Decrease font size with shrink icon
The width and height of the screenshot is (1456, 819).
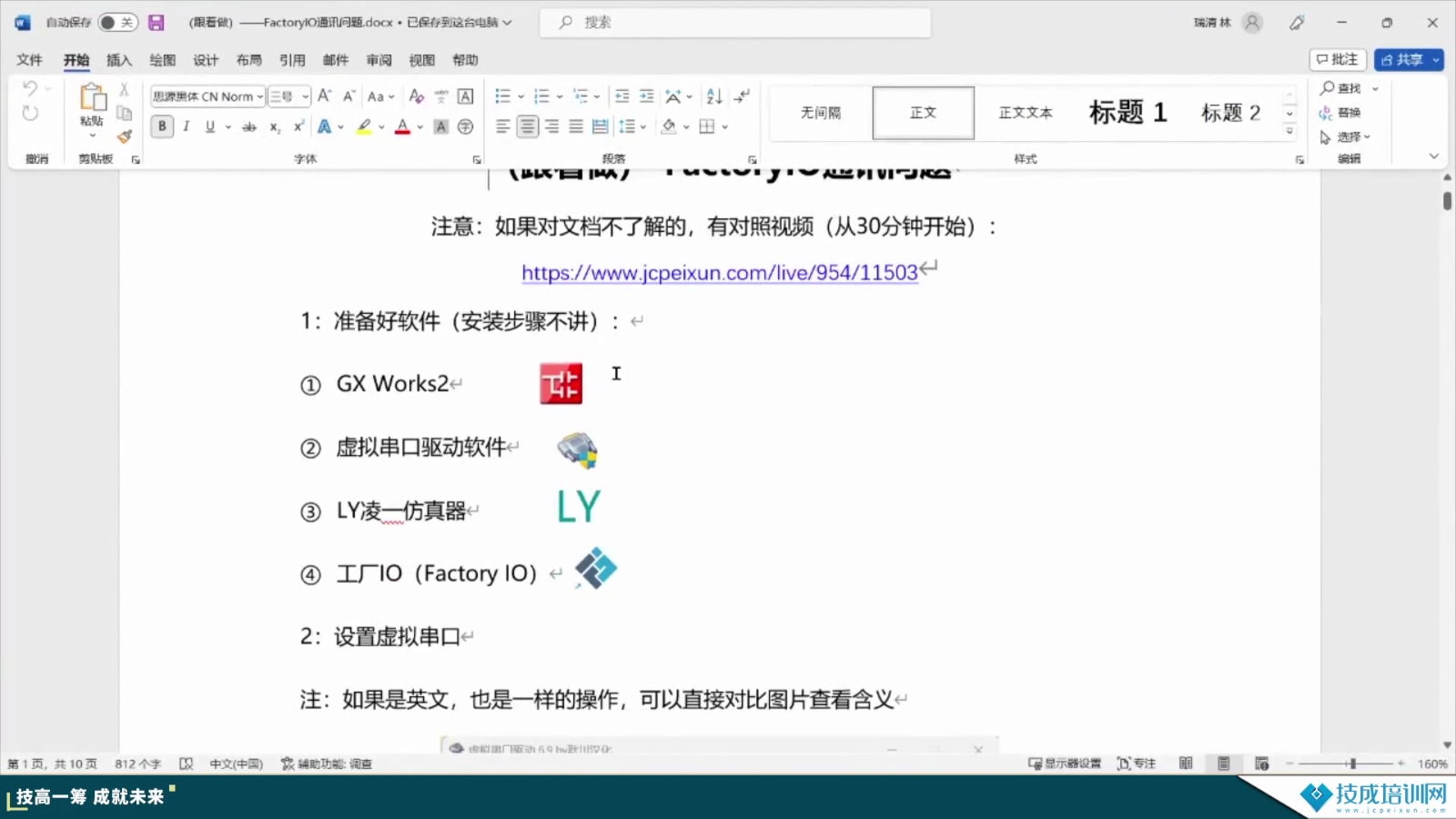pos(349,96)
